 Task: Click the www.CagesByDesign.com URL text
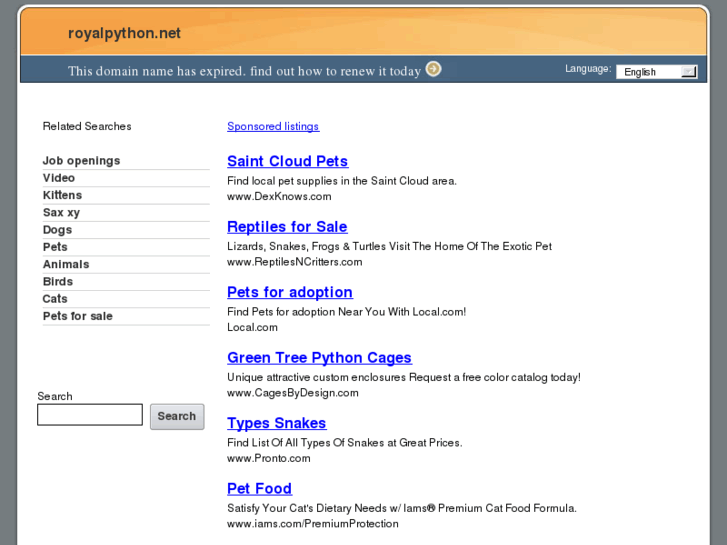tap(293, 393)
